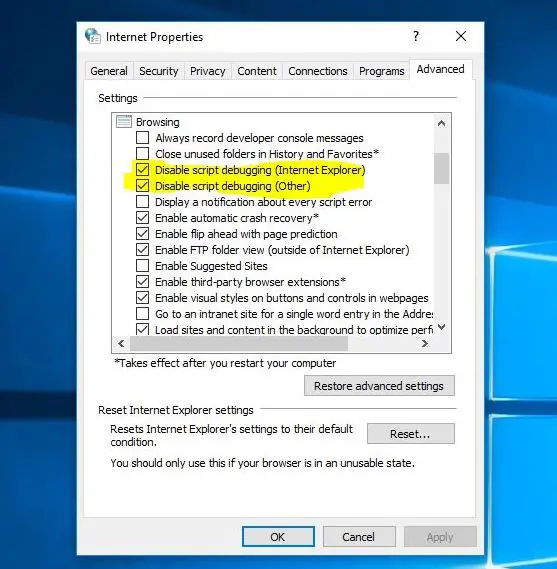Click the horizontal scroll left arrow
Viewport: 557px width, 569px height.
point(121,343)
